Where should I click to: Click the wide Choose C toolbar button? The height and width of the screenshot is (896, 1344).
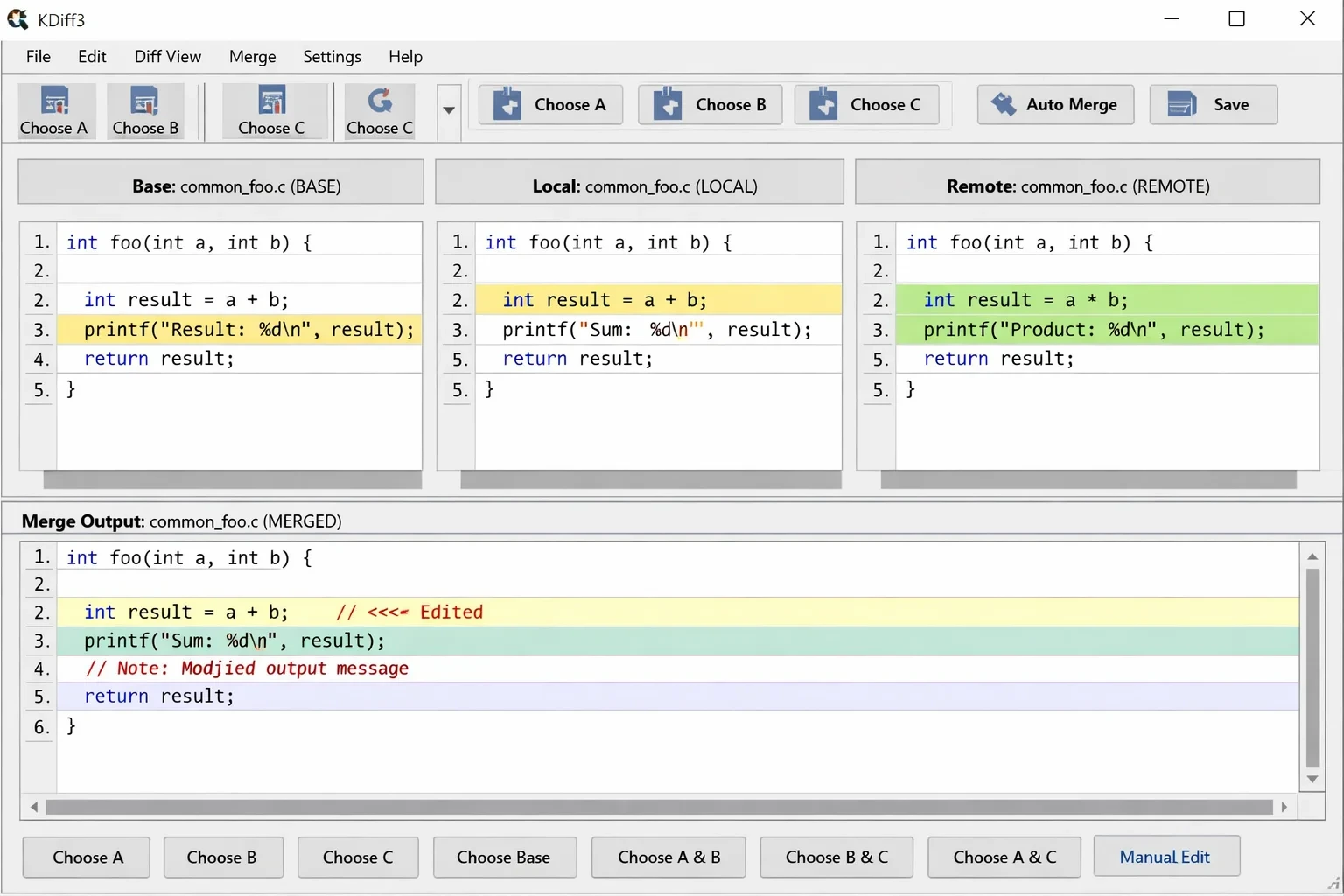(866, 105)
